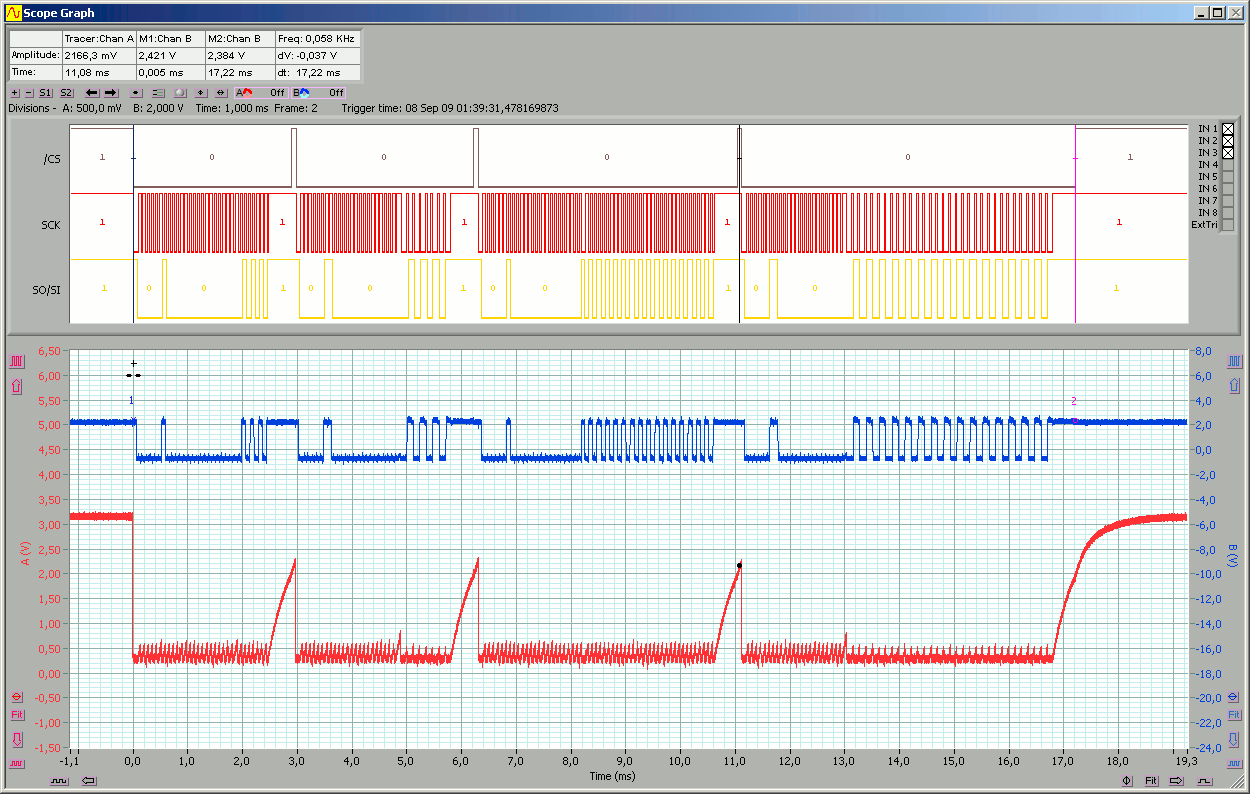Enable the IN 7 logic input
1250x794 pixels.
click(1228, 201)
